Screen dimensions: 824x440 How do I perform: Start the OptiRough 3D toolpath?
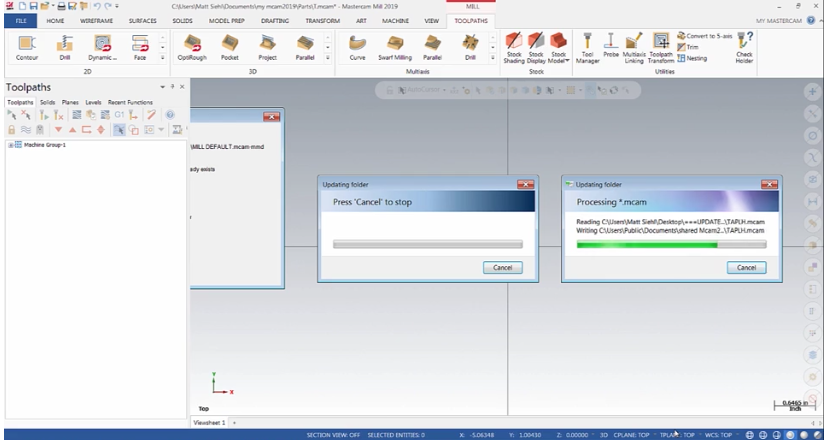click(192, 47)
